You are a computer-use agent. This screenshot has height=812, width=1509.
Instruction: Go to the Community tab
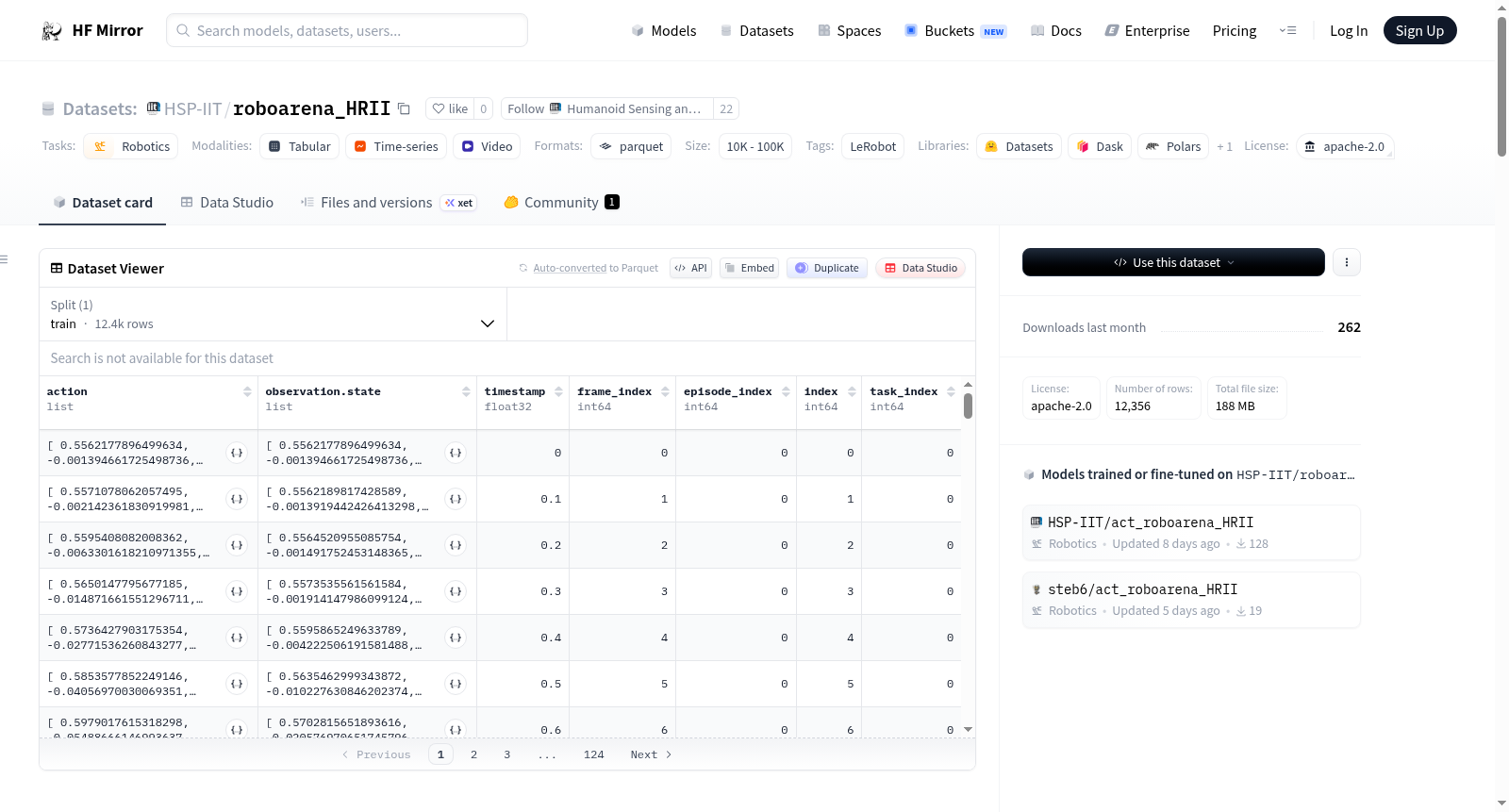561,203
